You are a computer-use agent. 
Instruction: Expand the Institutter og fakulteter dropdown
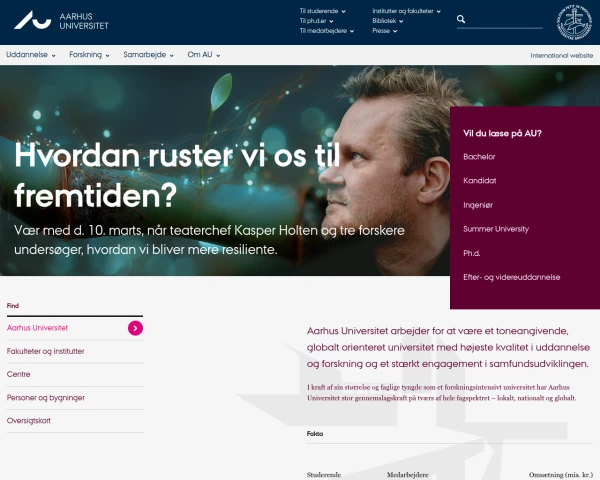pos(406,11)
